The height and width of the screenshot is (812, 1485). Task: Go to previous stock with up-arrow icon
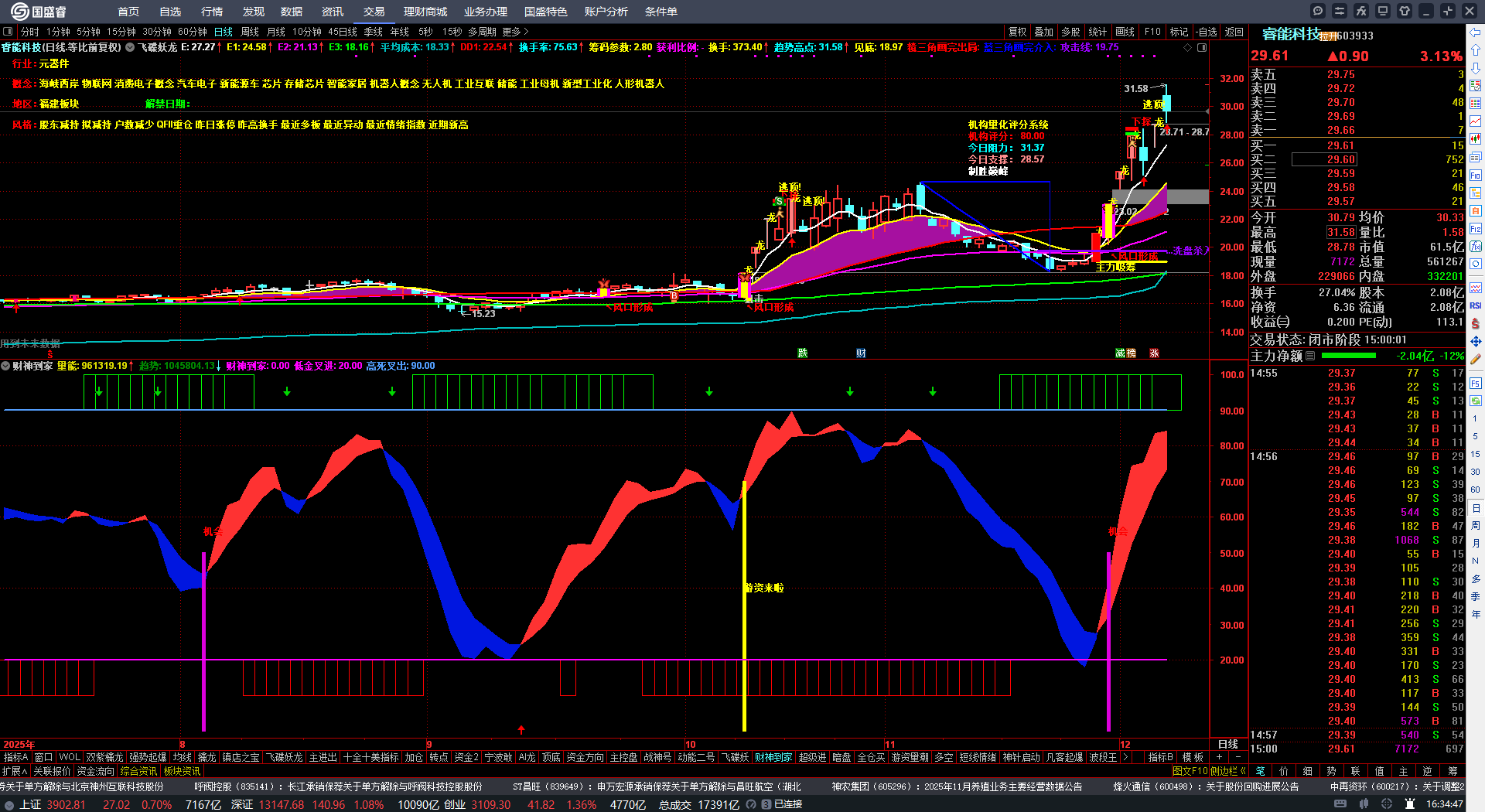coord(1476,50)
